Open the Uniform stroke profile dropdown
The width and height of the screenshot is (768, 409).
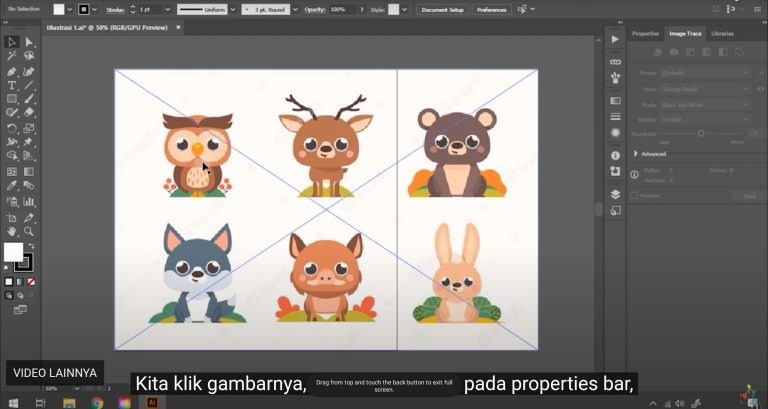point(208,9)
